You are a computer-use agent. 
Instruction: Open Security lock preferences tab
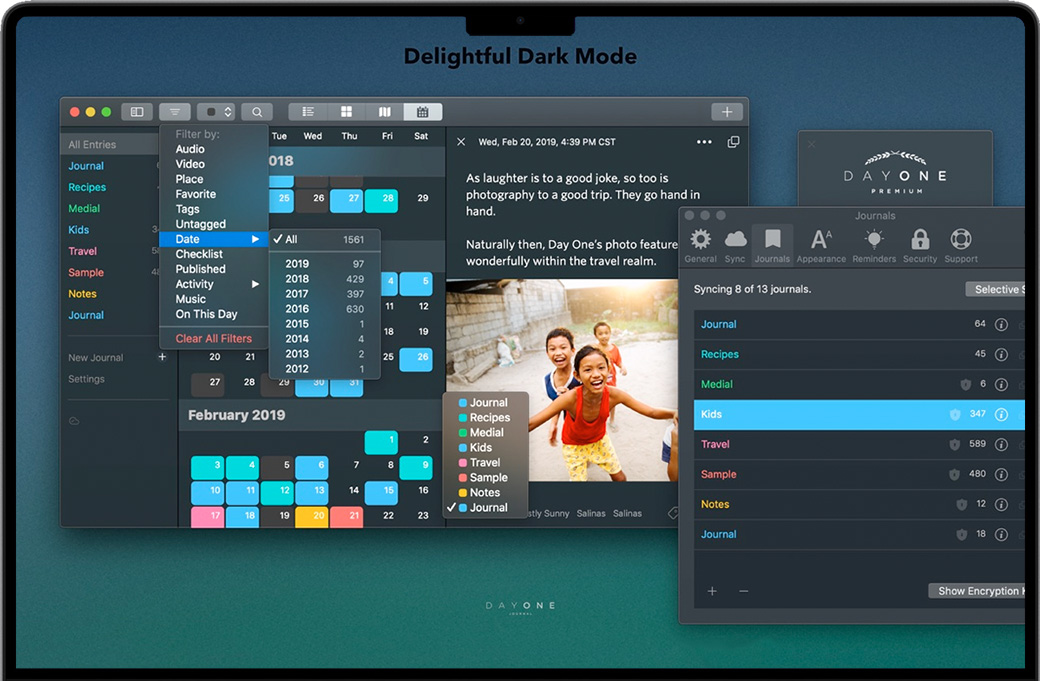pos(920,246)
